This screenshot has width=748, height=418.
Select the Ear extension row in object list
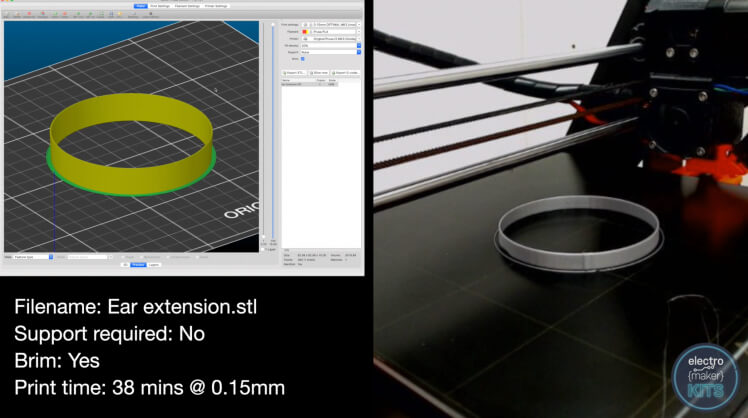[x=310, y=84]
